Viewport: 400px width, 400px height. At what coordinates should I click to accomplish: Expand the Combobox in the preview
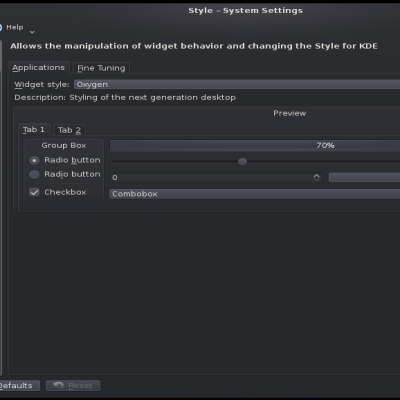(x=255, y=194)
